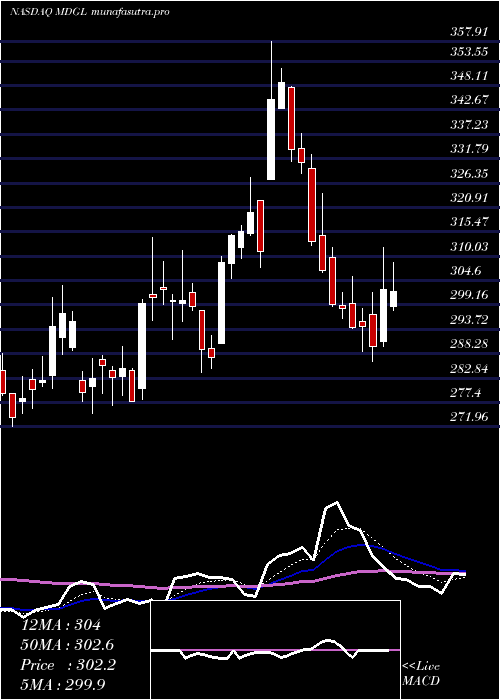
Task: Click the <<Live MACD label
Action: [x=421, y=674]
